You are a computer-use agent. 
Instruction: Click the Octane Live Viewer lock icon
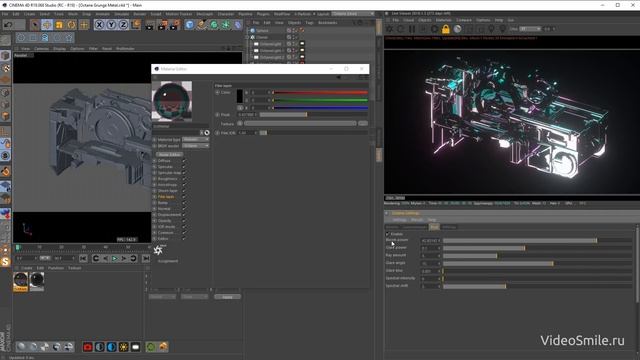[x=446, y=29]
